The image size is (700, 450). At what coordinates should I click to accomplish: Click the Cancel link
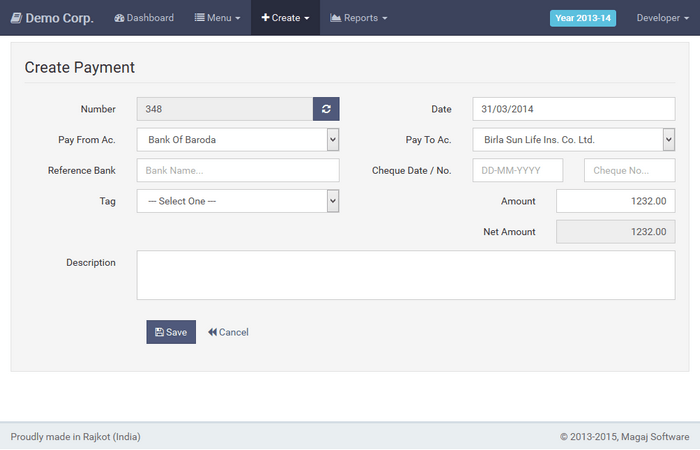[x=228, y=332]
